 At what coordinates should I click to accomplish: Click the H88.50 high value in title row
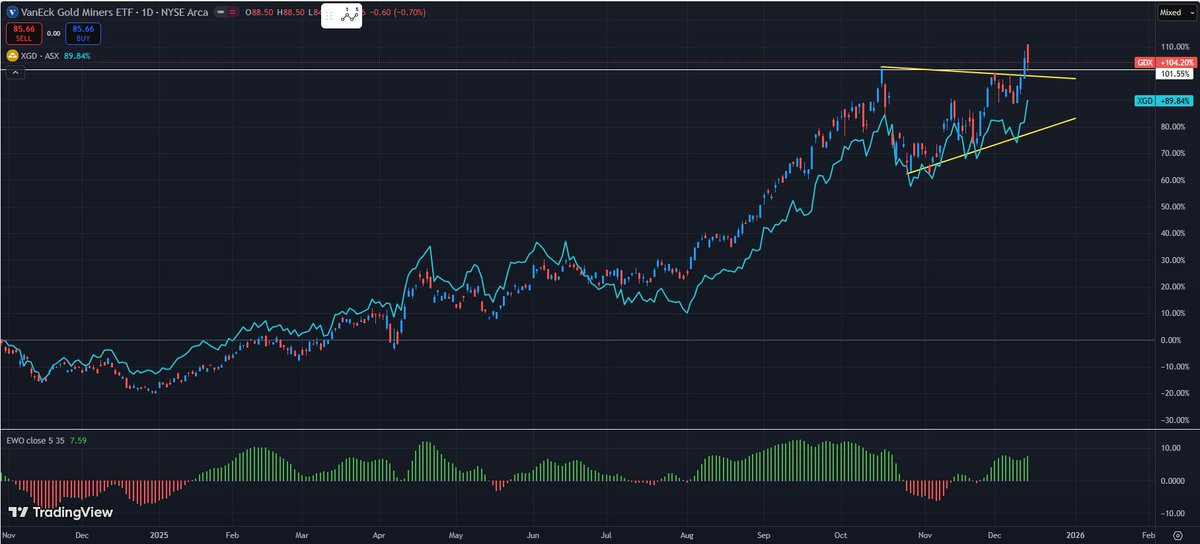click(x=291, y=12)
